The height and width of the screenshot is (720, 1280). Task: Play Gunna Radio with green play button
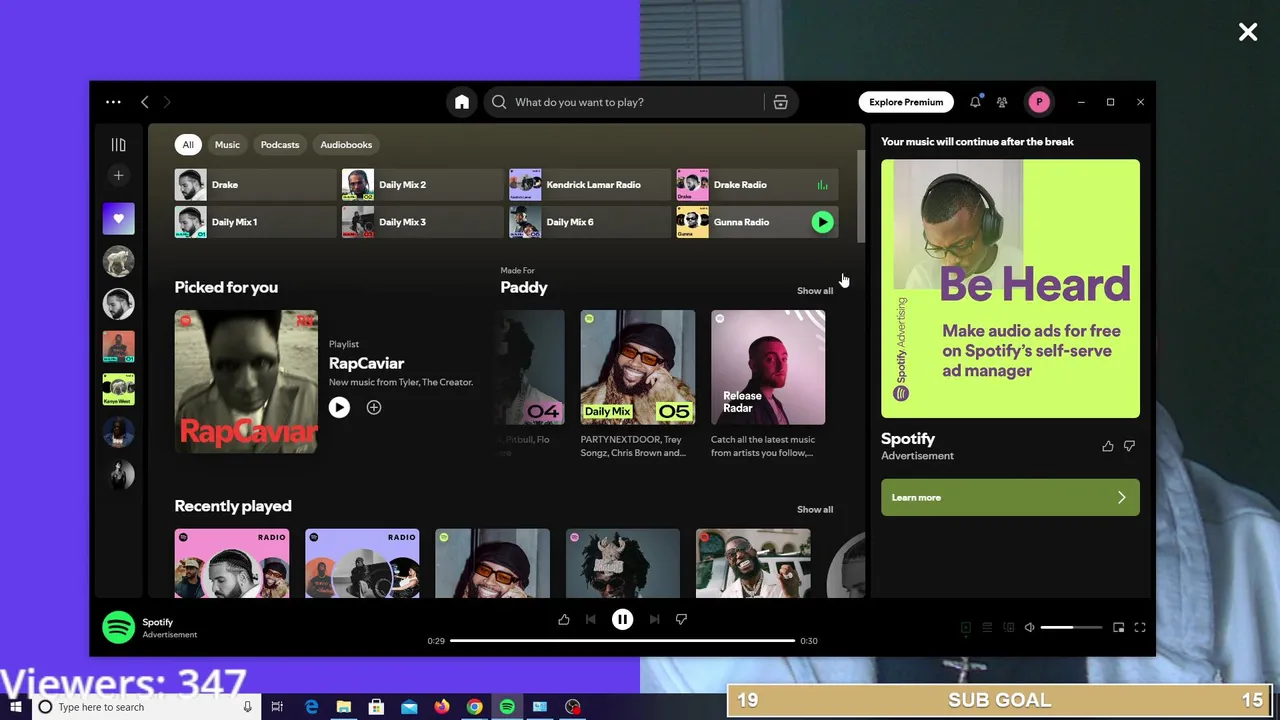pos(822,222)
